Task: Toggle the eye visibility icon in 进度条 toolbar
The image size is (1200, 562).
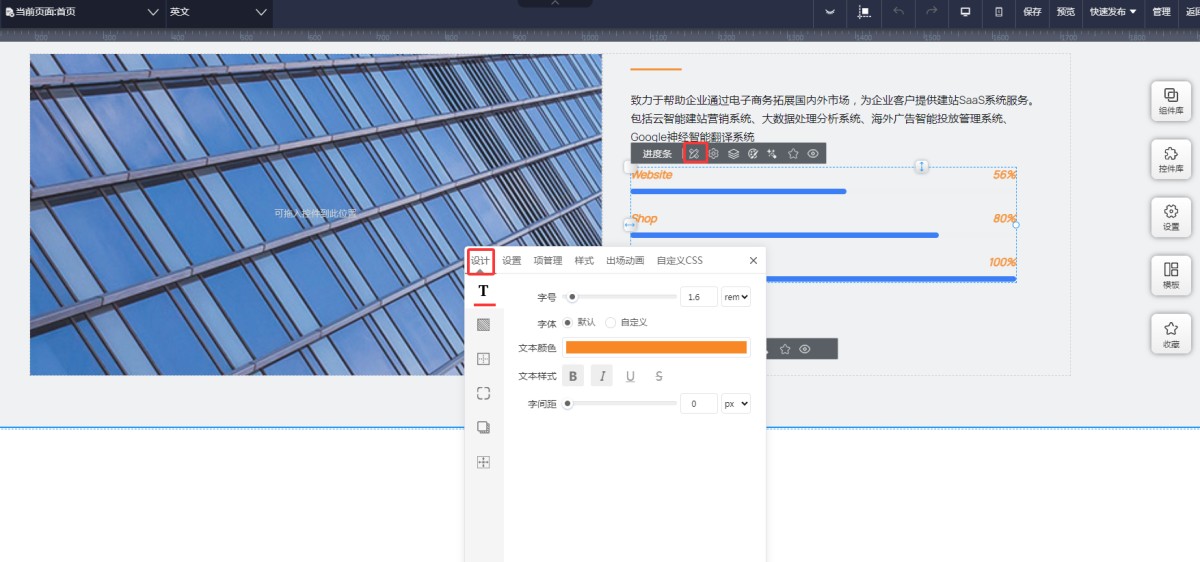Action: click(x=813, y=154)
